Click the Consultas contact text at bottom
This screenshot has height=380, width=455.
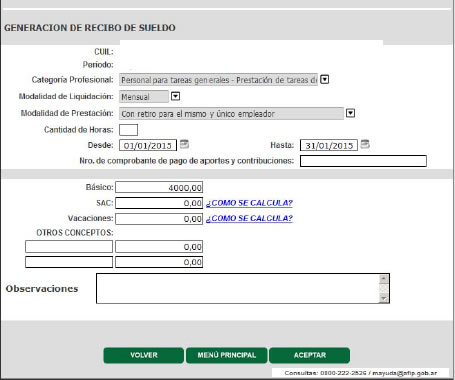click(361, 373)
